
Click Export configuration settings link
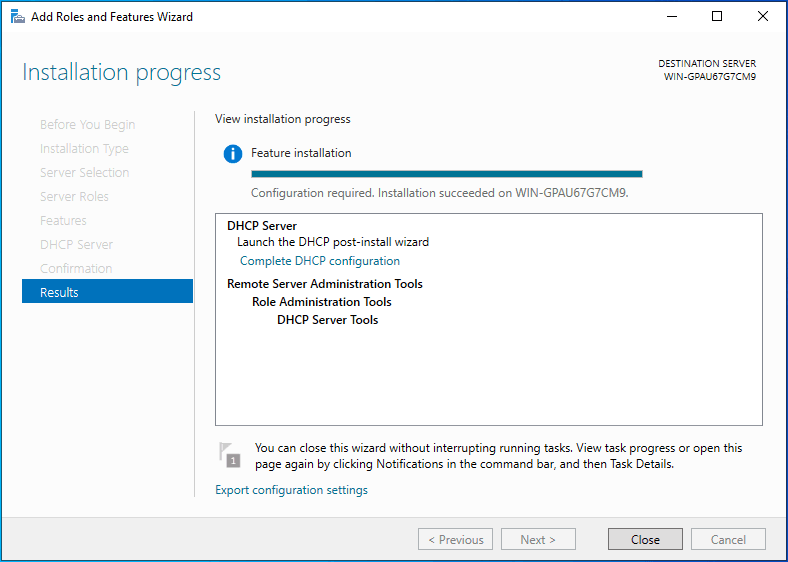click(x=291, y=490)
